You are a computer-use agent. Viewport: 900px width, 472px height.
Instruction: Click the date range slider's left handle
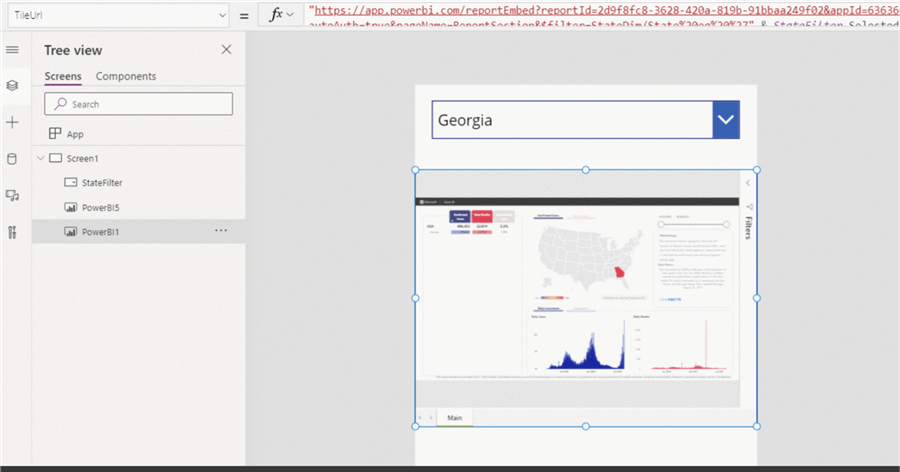[661, 225]
